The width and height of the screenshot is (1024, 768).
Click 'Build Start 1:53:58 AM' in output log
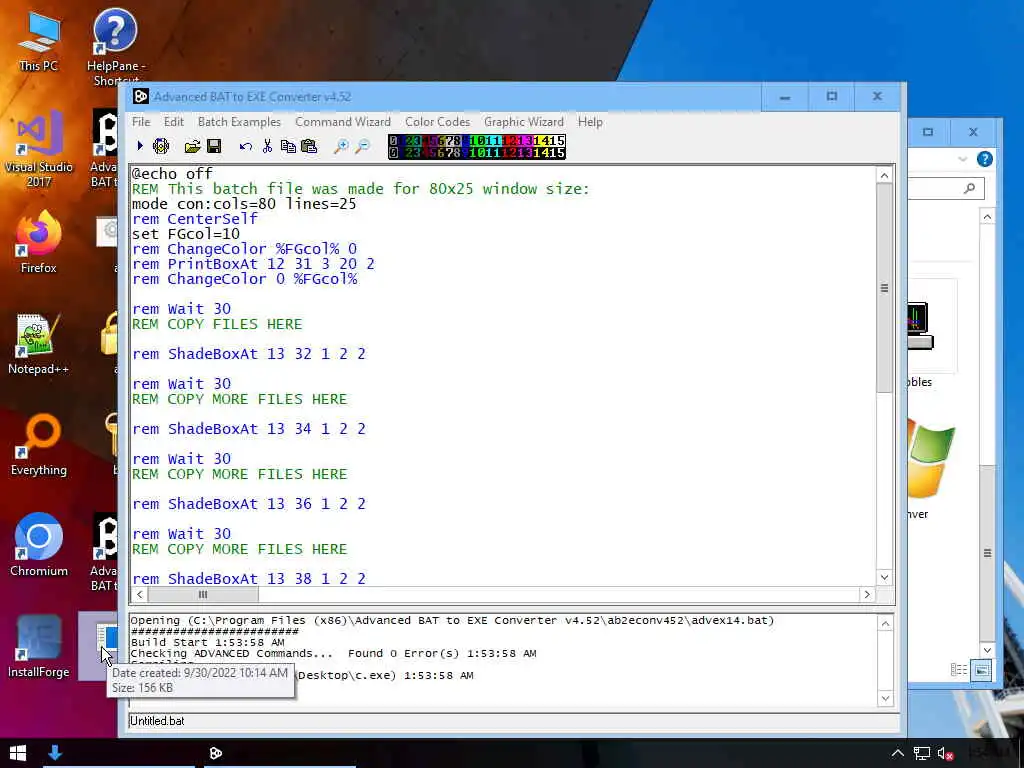click(x=207, y=642)
